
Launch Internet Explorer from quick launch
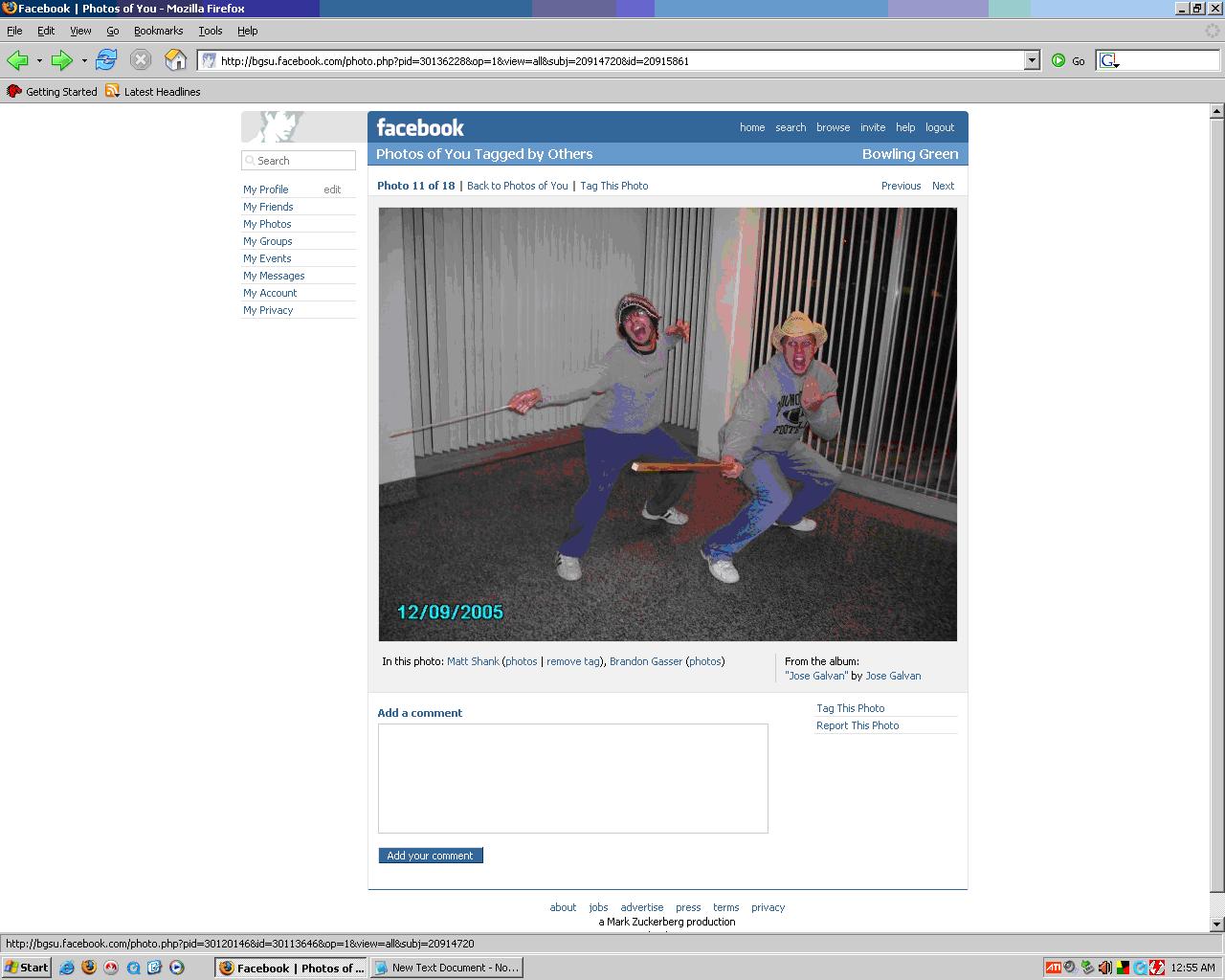click(x=67, y=968)
